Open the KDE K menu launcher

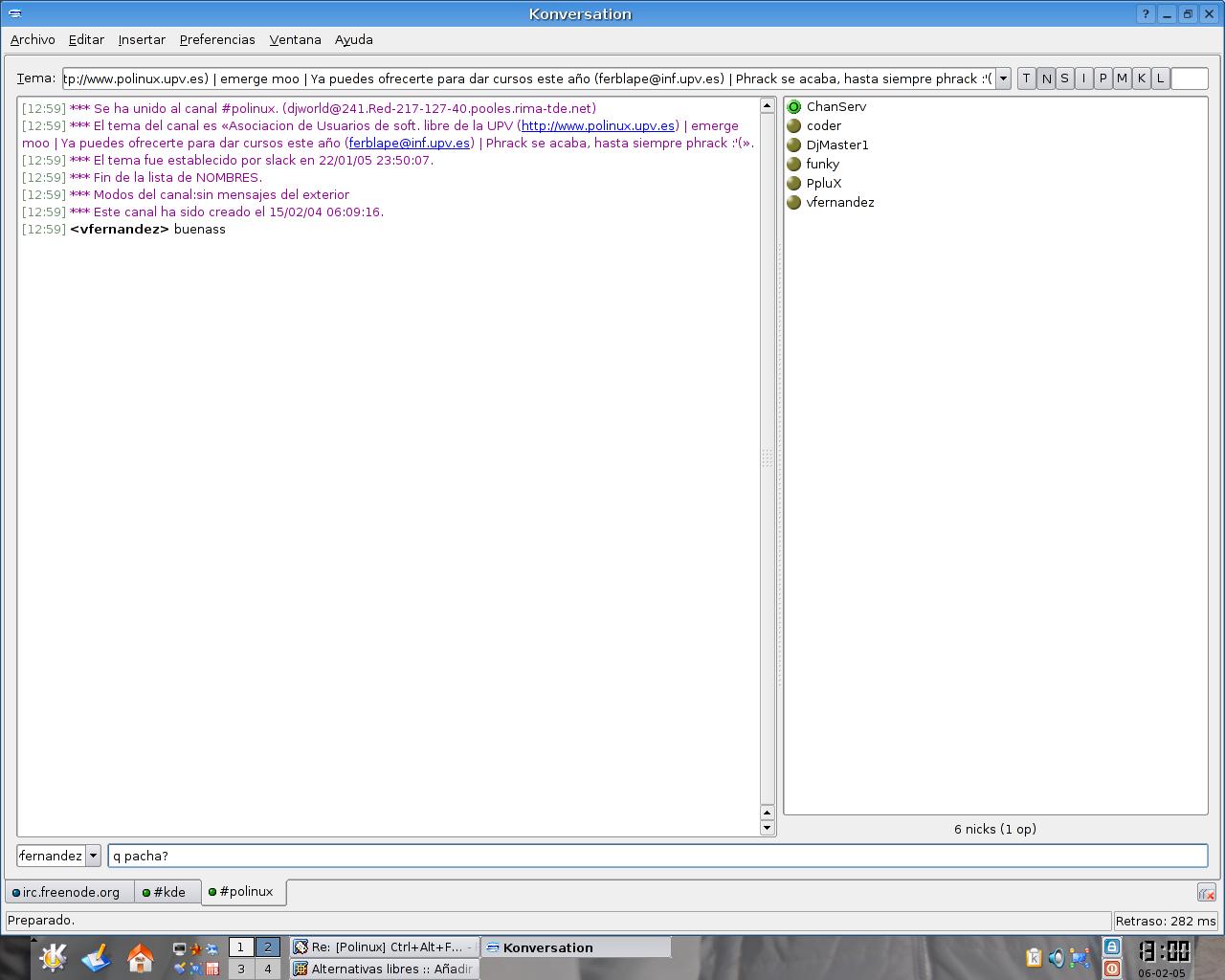53,958
